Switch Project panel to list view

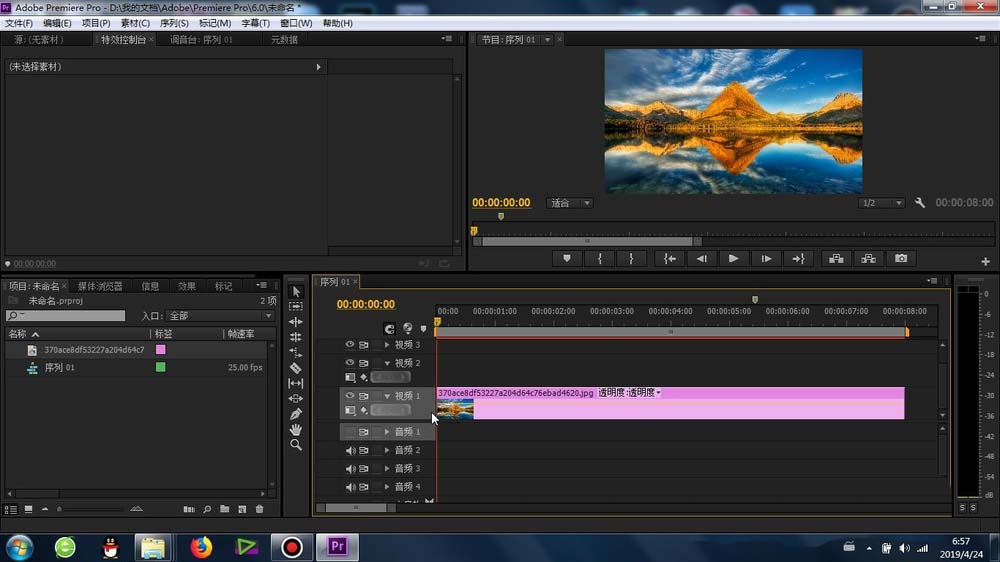[x=11, y=509]
